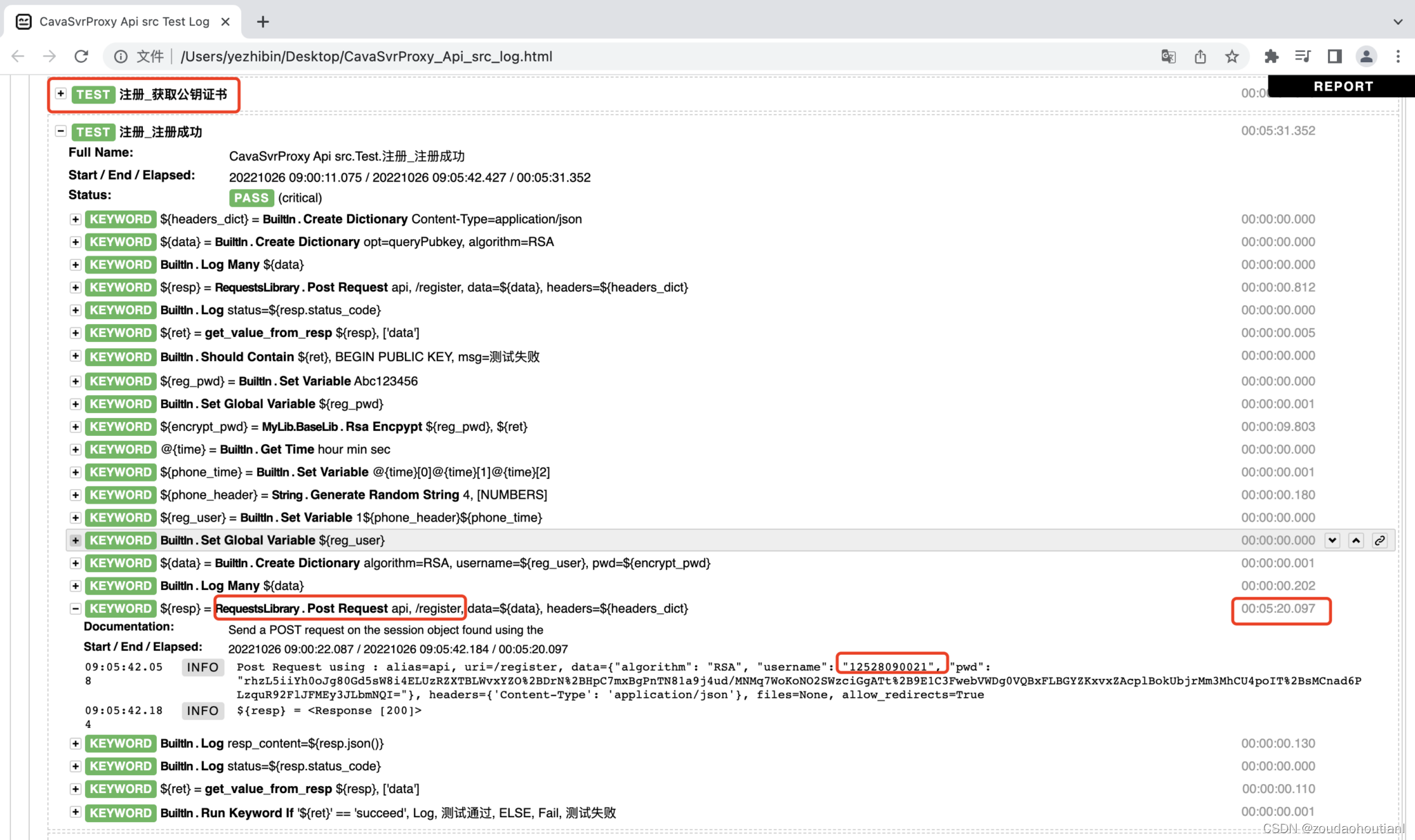
Task: Open the side panel icon
Action: point(1334,57)
